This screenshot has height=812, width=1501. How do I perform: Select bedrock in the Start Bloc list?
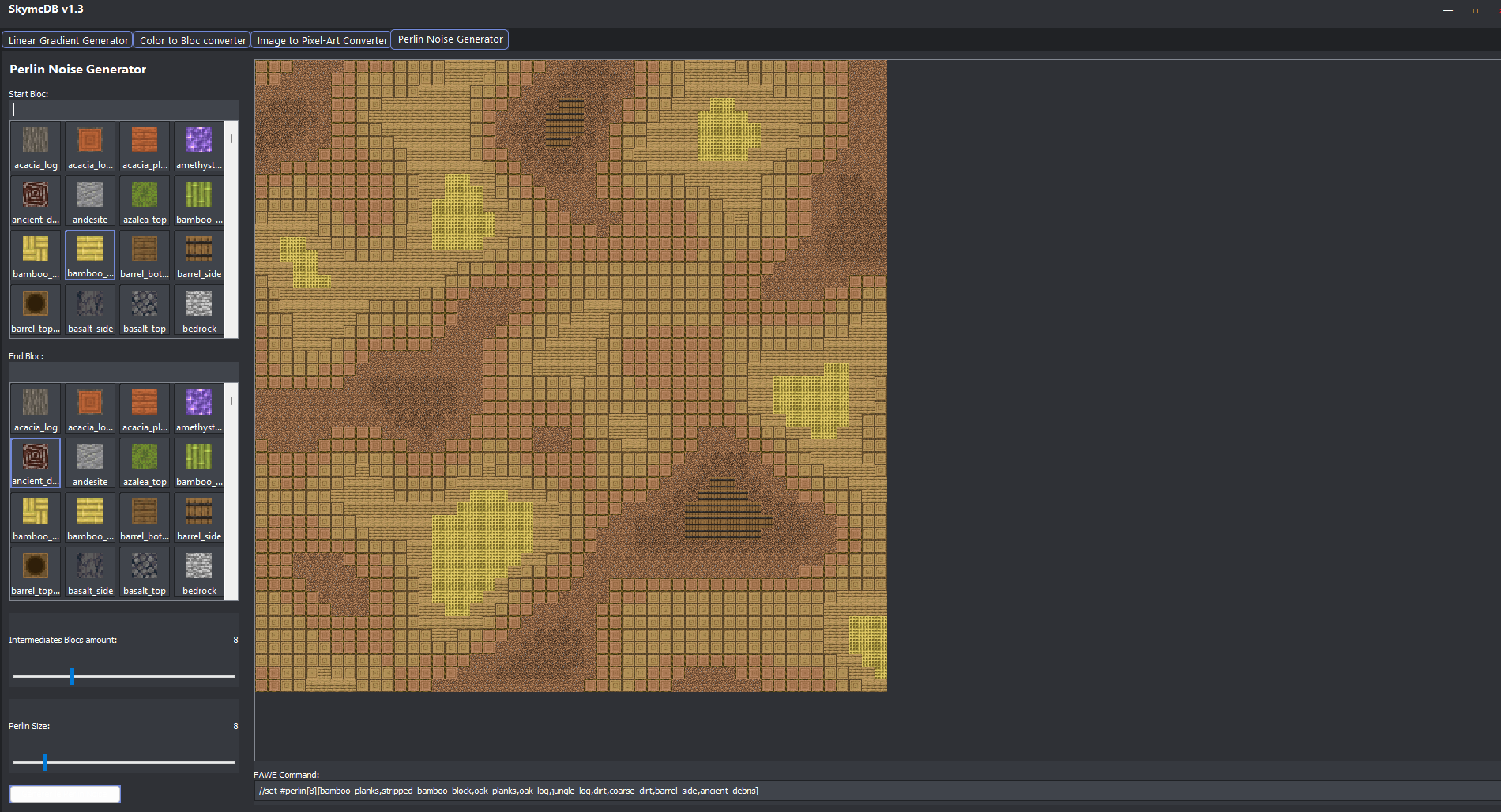pos(199,310)
